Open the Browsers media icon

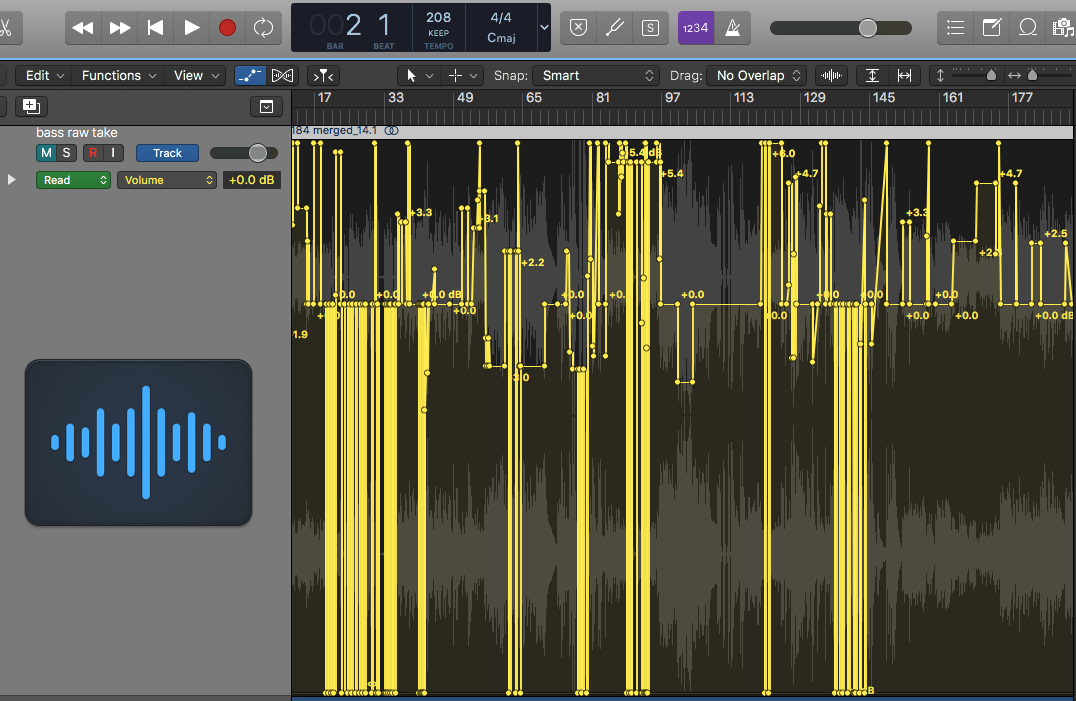(1062, 28)
